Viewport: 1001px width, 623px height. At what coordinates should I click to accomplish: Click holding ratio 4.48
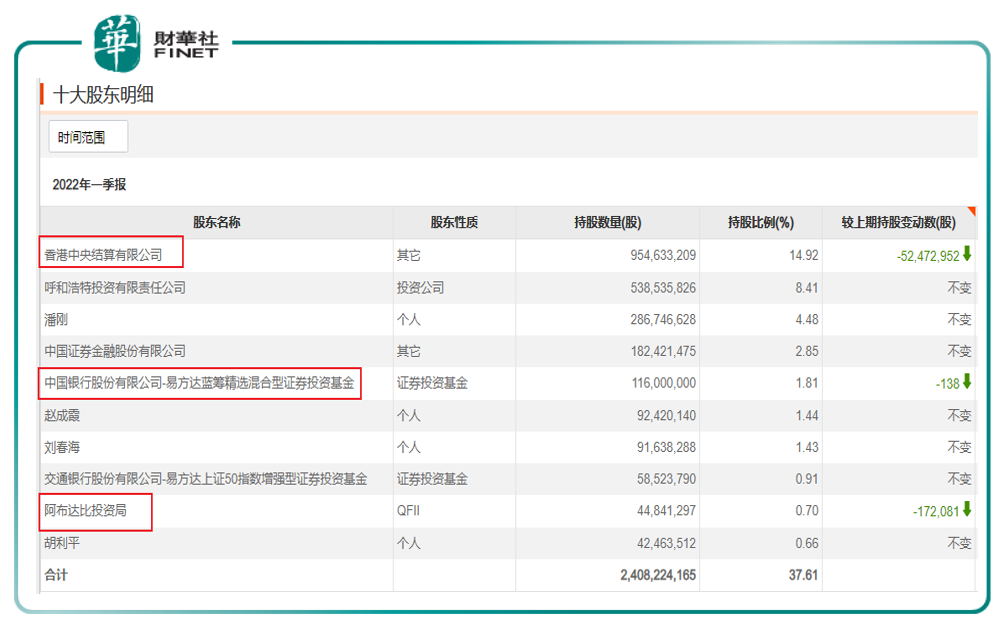(807, 319)
